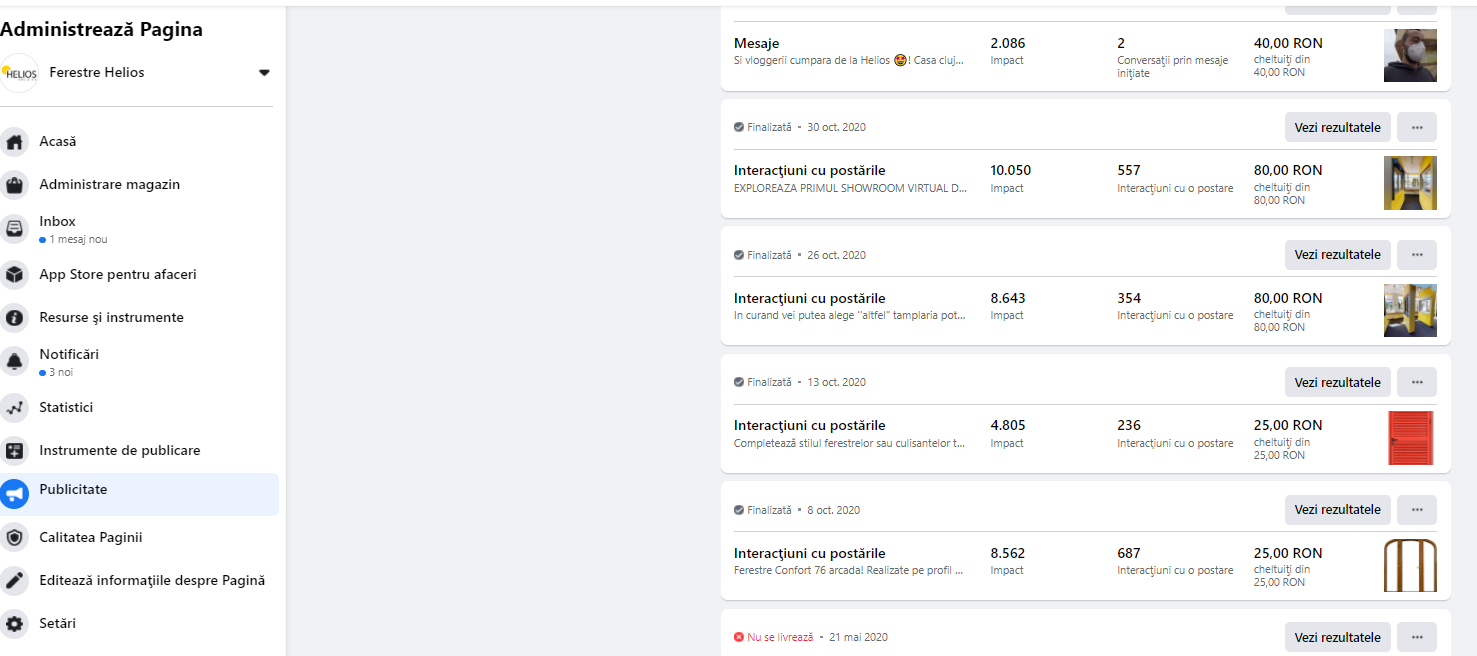This screenshot has width=1477, height=656.
Task: View results for 21 mai 2020 ad
Action: click(1337, 637)
